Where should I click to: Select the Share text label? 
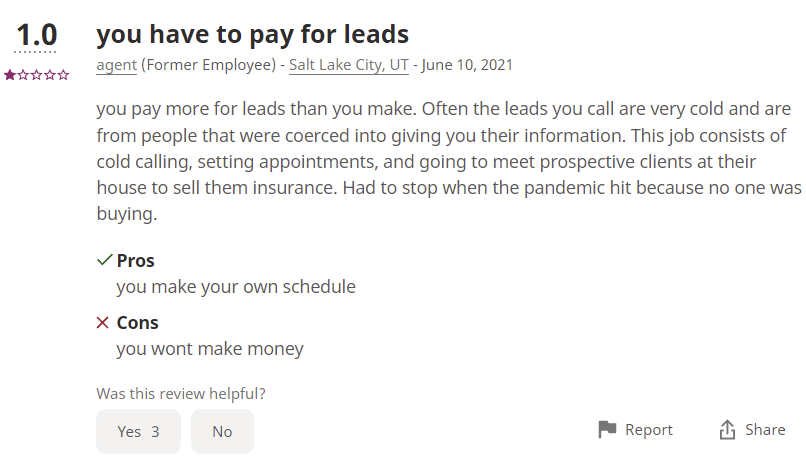[765, 429]
